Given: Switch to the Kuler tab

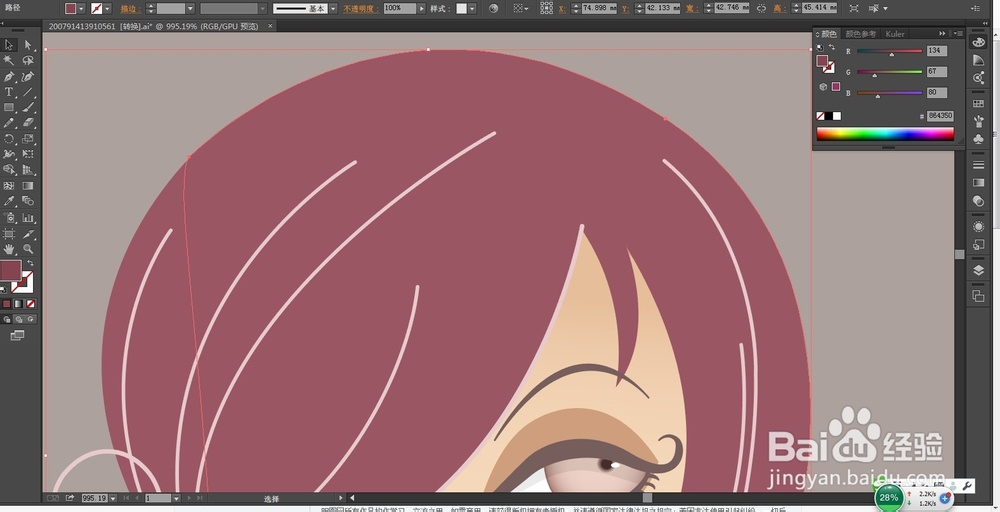Looking at the screenshot, I should click(x=895, y=34).
